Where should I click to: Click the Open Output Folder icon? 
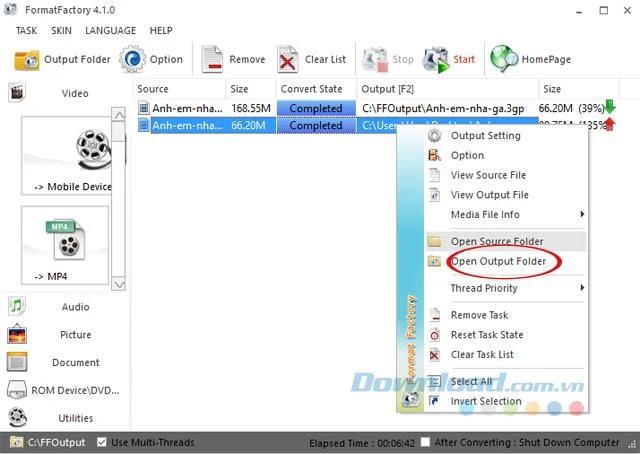[434, 261]
